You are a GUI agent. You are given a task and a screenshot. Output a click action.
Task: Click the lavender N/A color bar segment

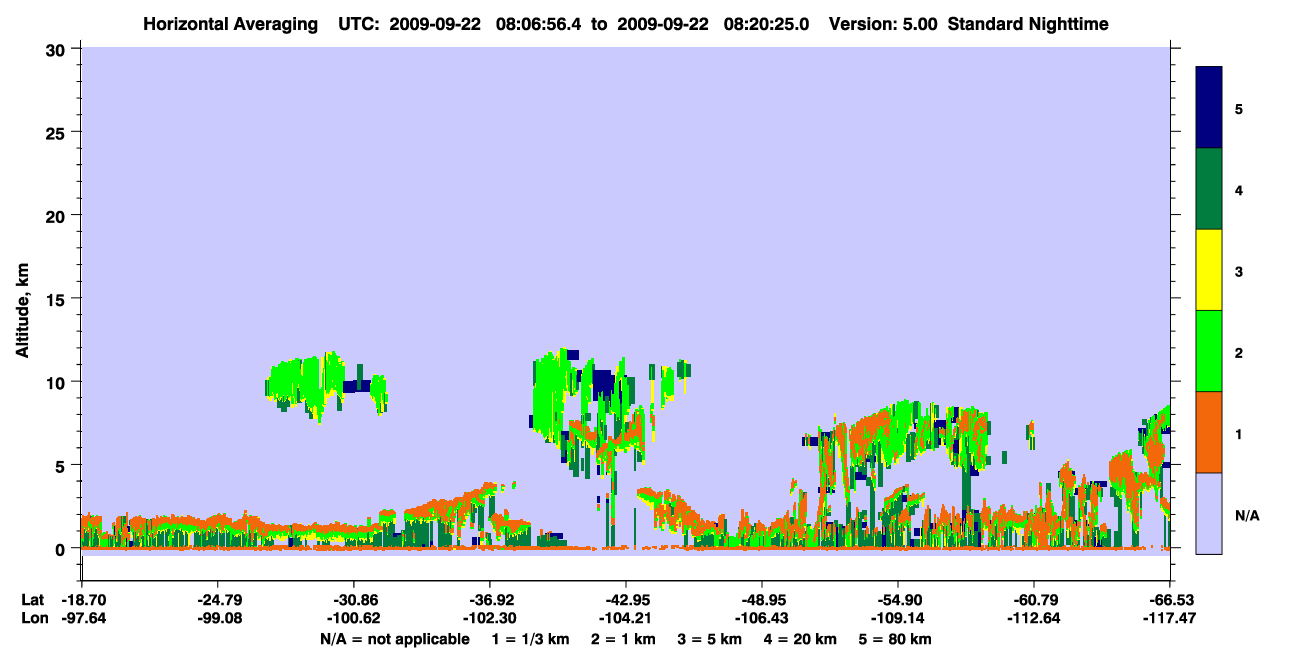[x=1209, y=513]
